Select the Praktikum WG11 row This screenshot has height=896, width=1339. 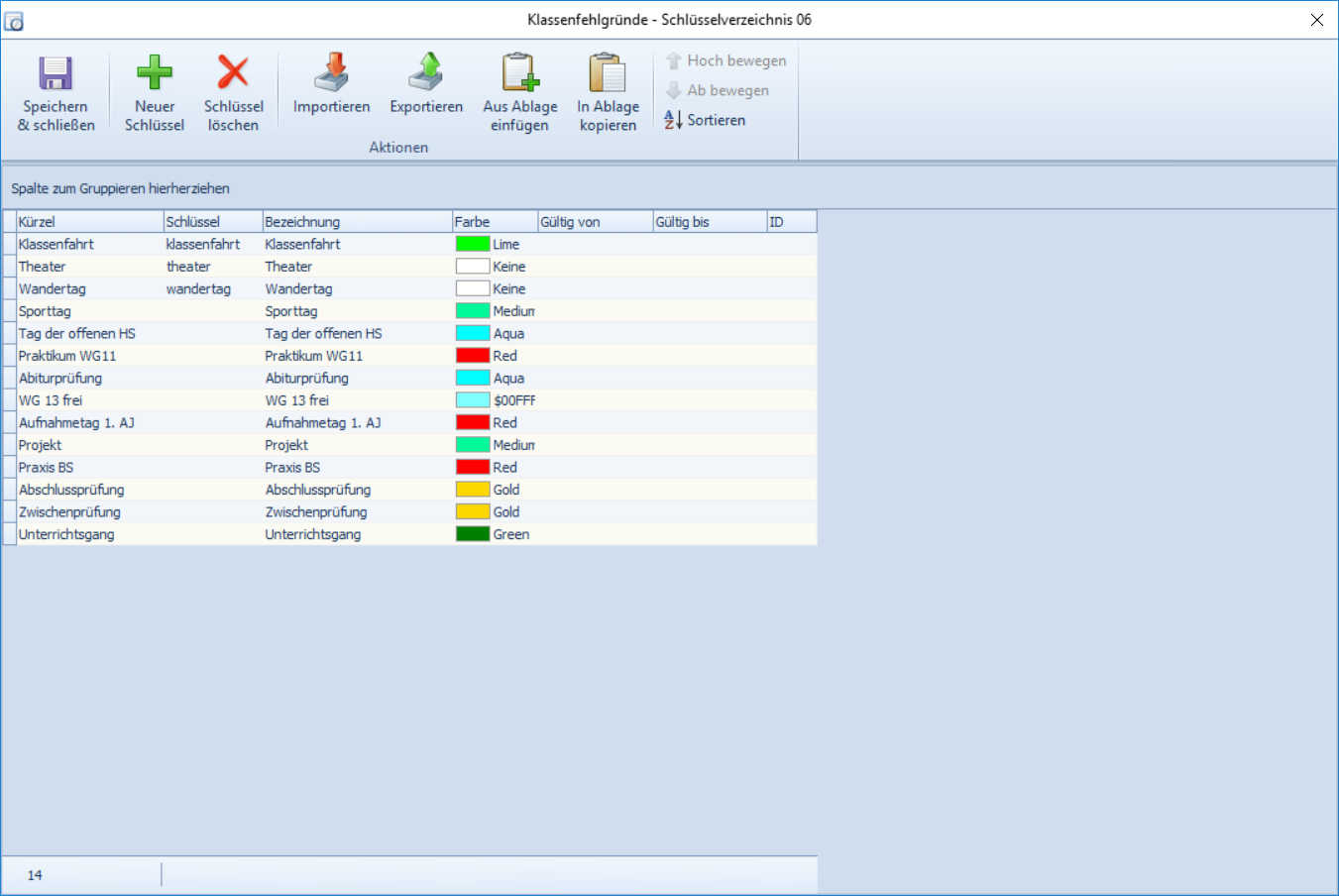[x=67, y=356]
